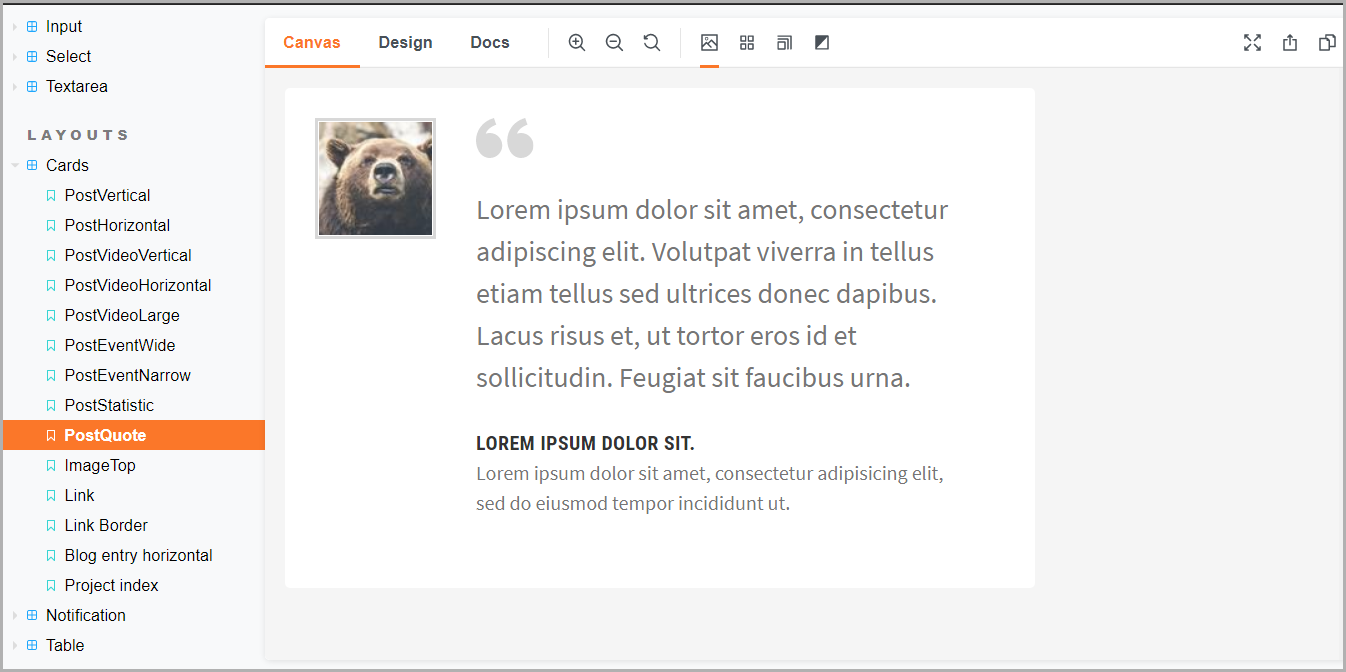Image resolution: width=1346 pixels, height=672 pixels.
Task: Enter fullscreen using the expand arrows icon
Action: 1252,43
